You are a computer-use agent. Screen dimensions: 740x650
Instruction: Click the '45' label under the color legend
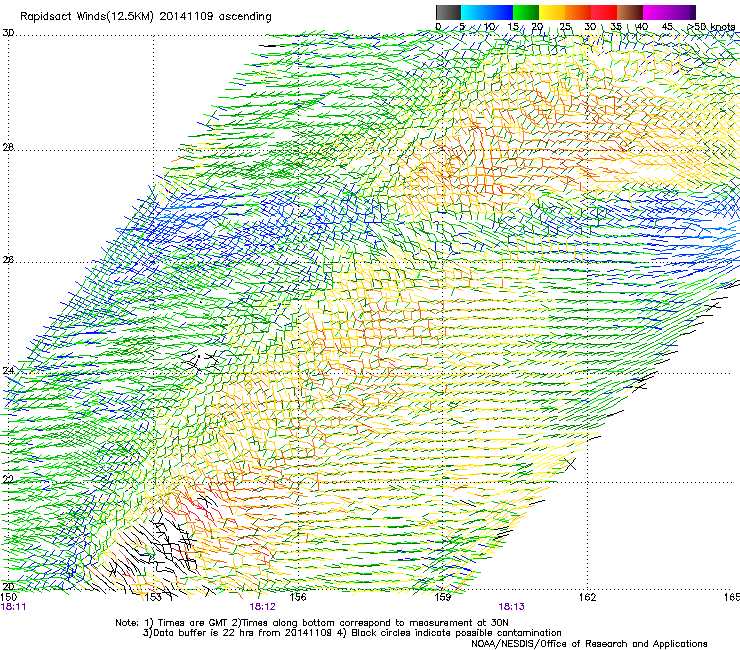[x=667, y=26]
